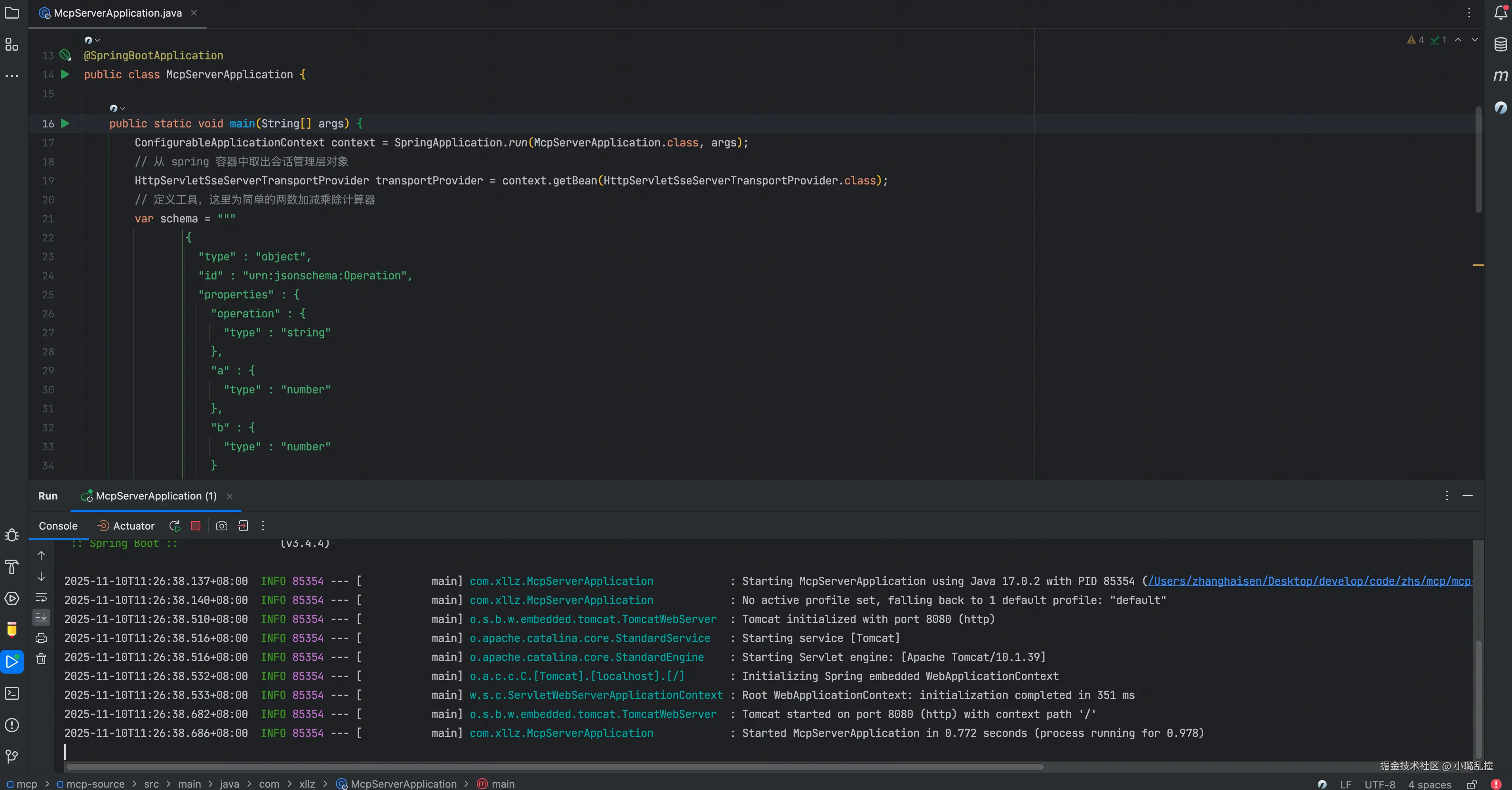Click the console horizontal scrollbar

[x=555, y=767]
